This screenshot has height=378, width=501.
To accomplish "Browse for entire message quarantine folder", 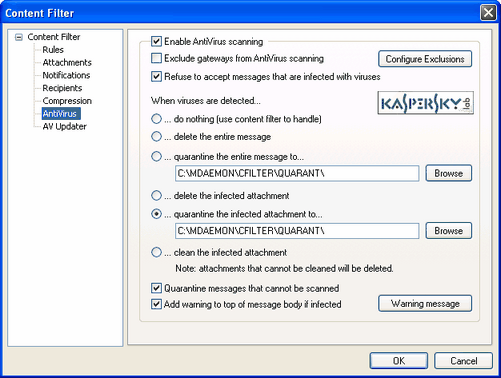I will point(449,173).
